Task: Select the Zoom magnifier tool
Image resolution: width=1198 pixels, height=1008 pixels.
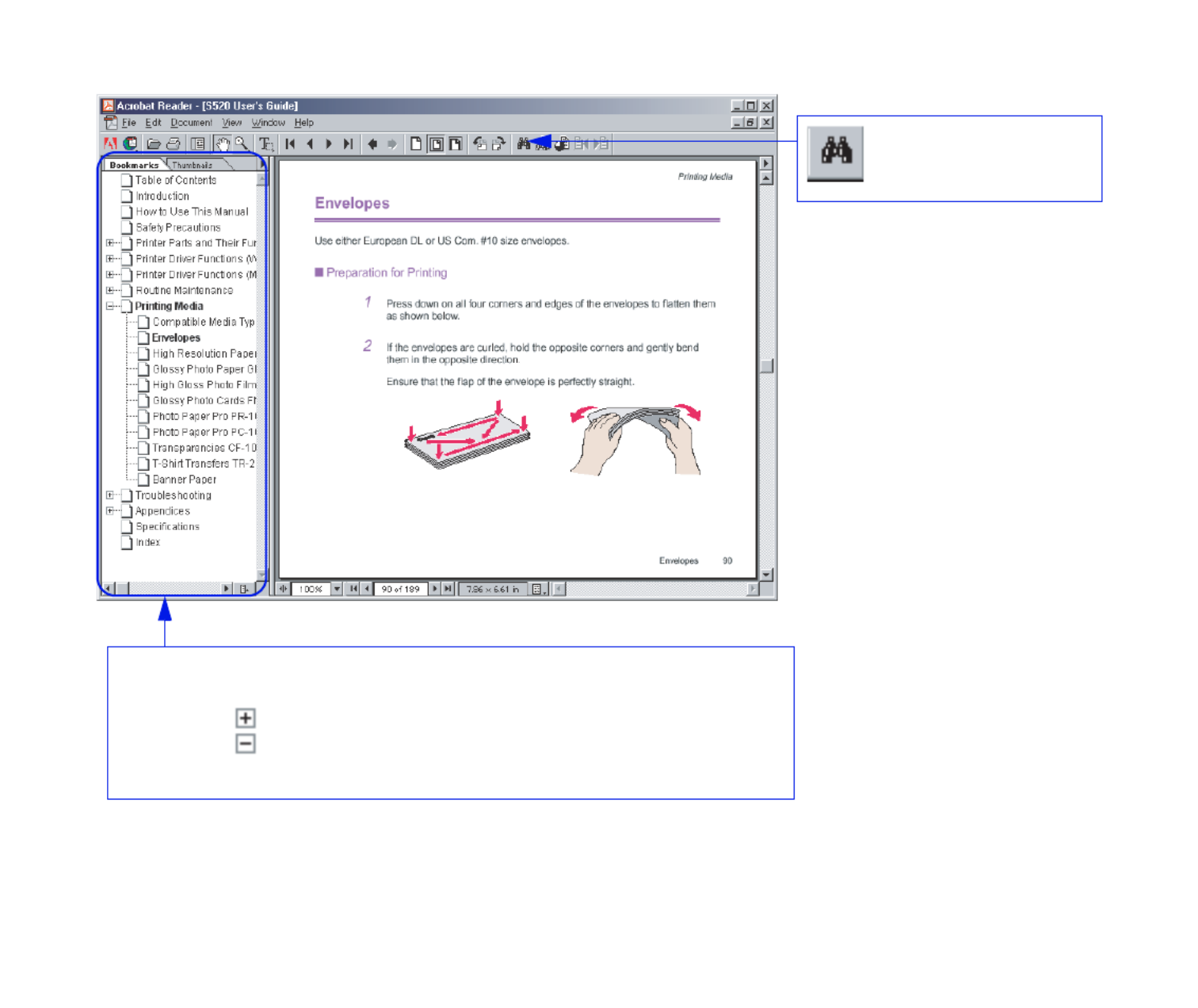Action: coord(242,143)
